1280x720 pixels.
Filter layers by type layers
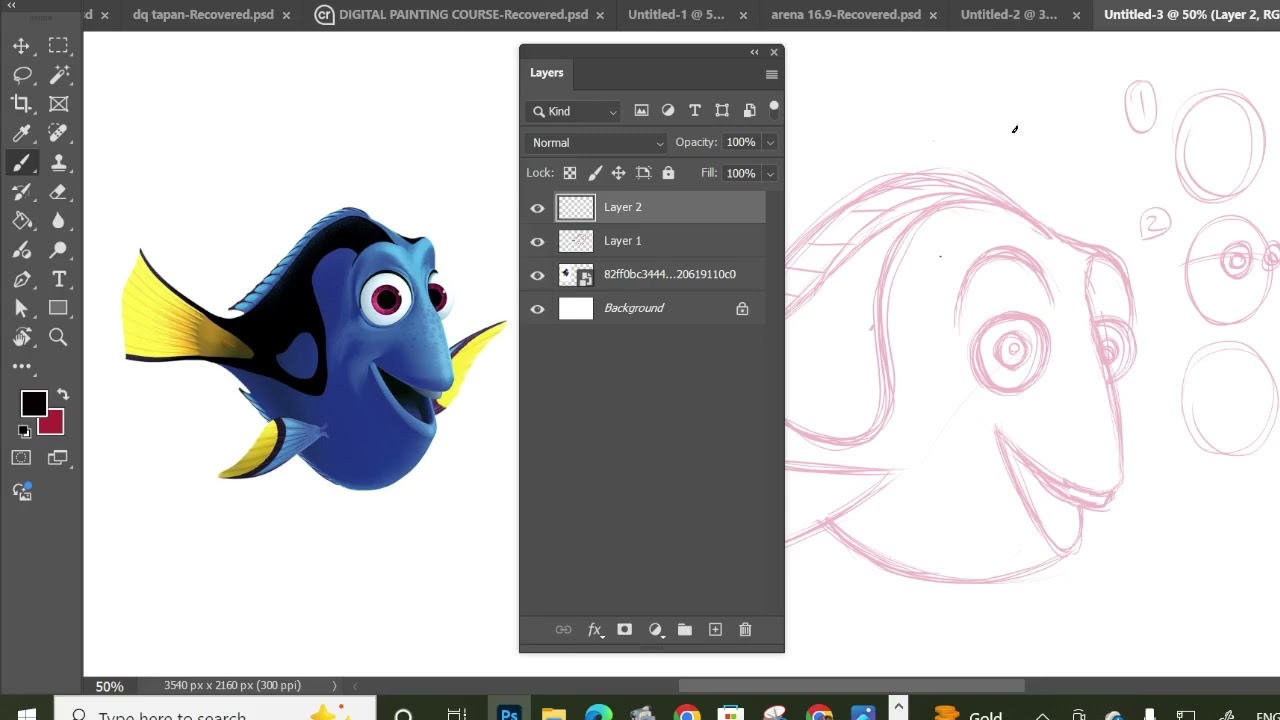pos(695,111)
